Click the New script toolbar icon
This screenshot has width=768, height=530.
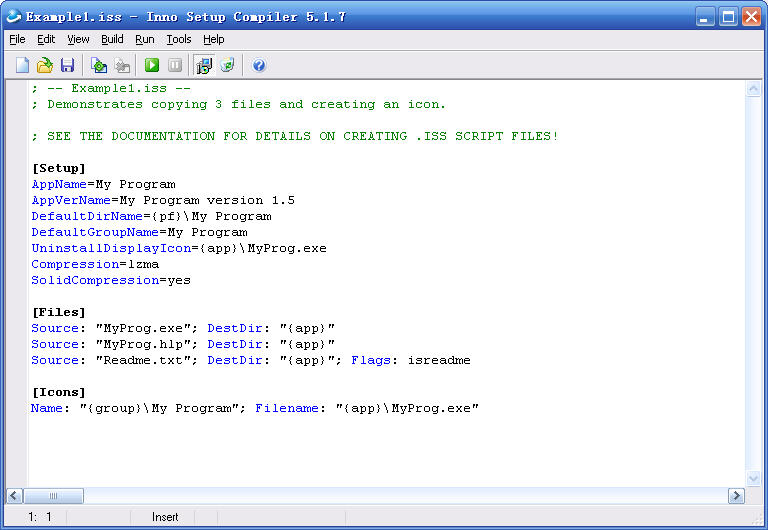(22, 66)
